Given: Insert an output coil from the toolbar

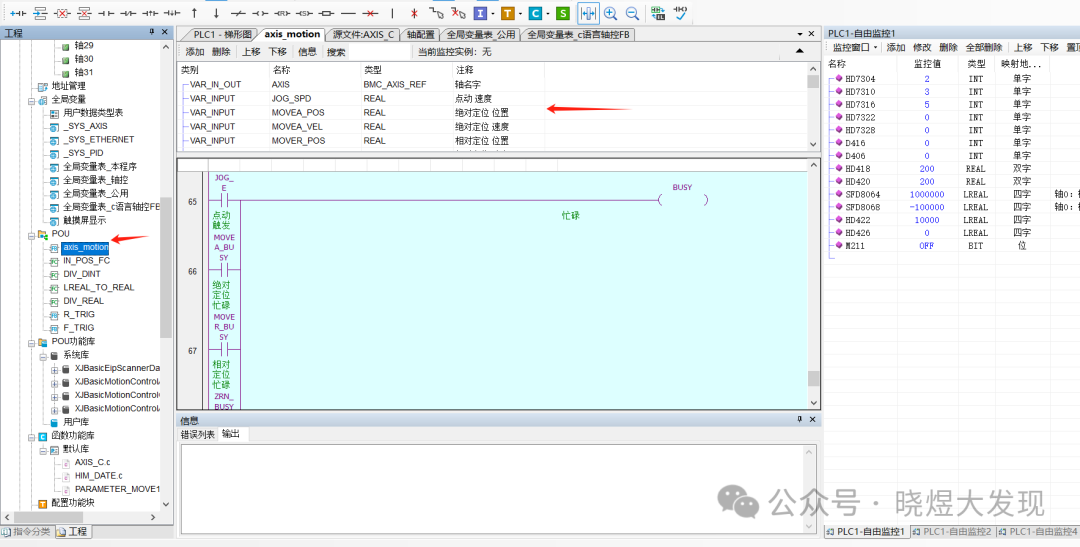Looking at the screenshot, I should pos(260,13).
